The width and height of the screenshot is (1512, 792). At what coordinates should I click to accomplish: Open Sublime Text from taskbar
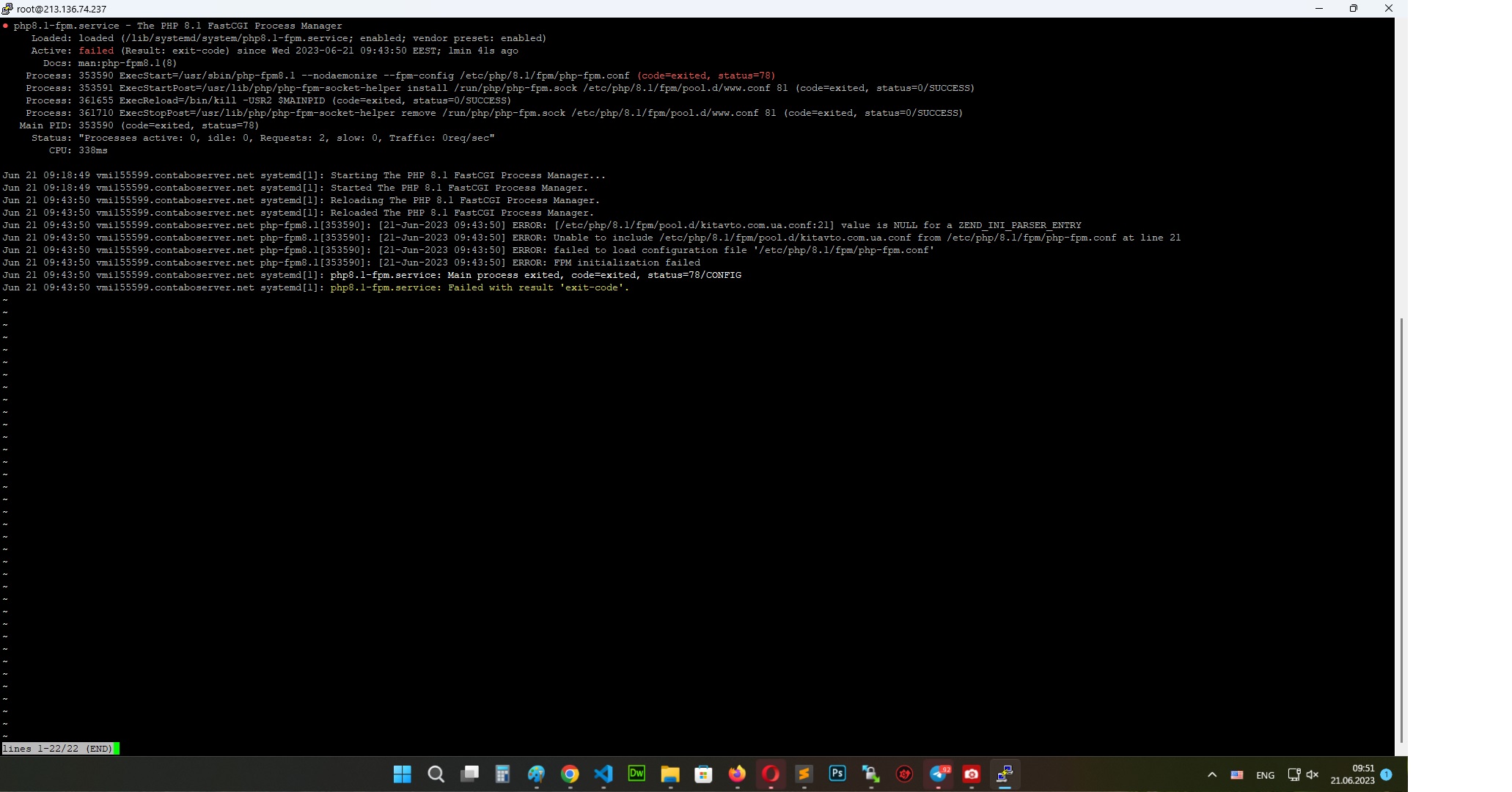click(804, 774)
